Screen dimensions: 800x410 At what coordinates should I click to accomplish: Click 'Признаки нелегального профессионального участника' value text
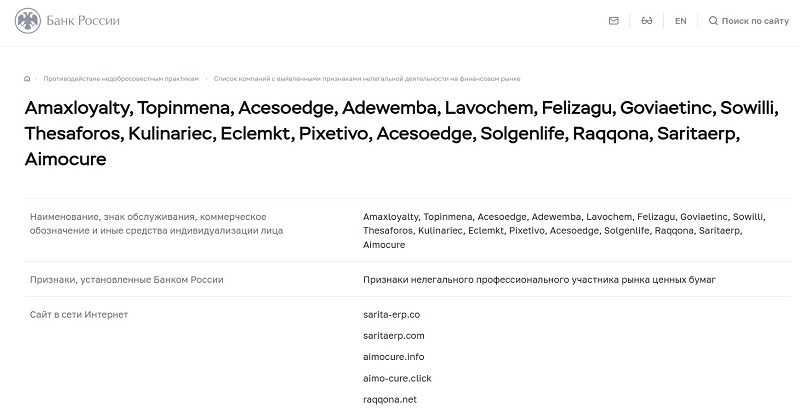539,280
